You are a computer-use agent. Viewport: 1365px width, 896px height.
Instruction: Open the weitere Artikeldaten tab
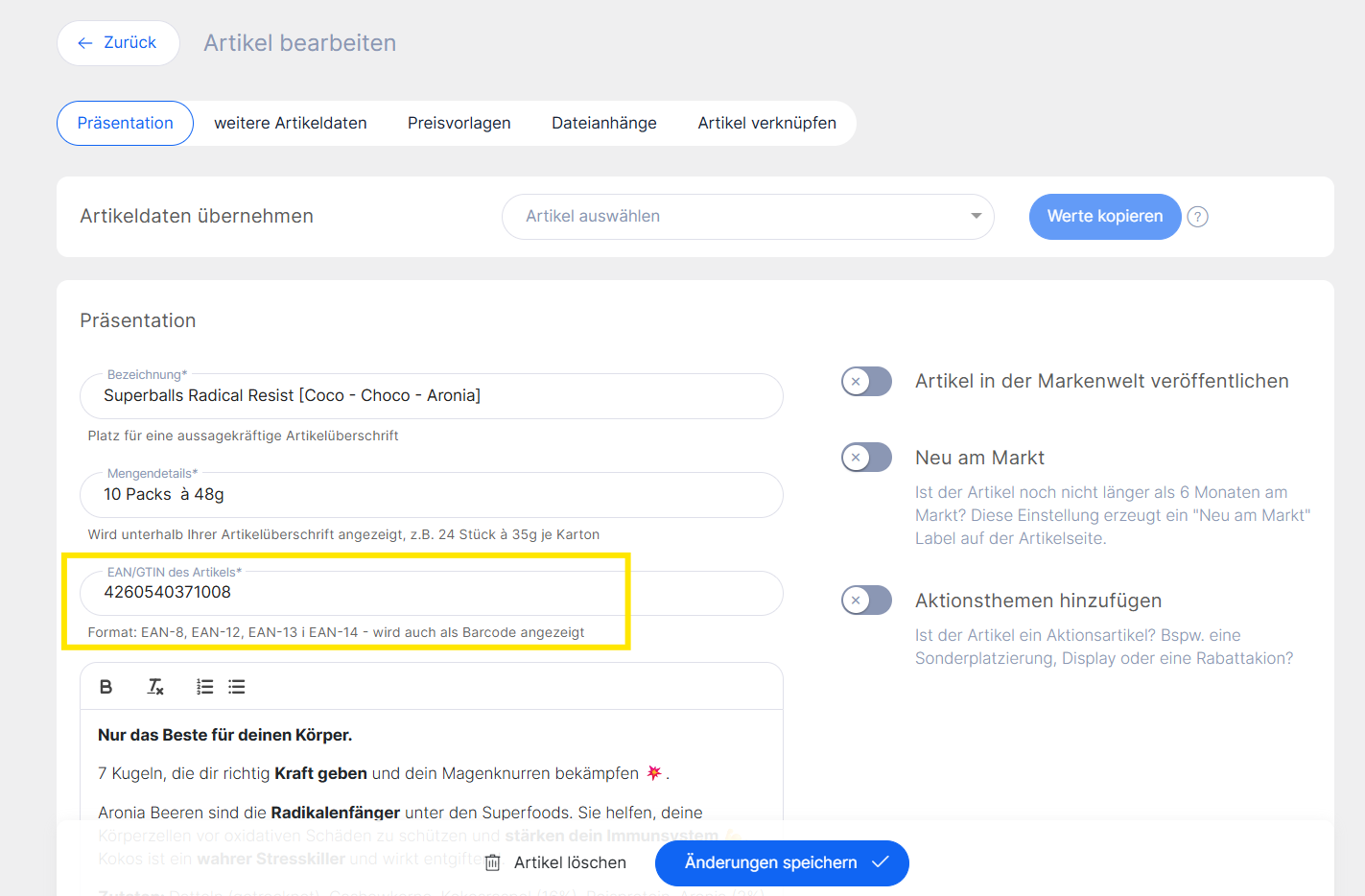(x=291, y=124)
